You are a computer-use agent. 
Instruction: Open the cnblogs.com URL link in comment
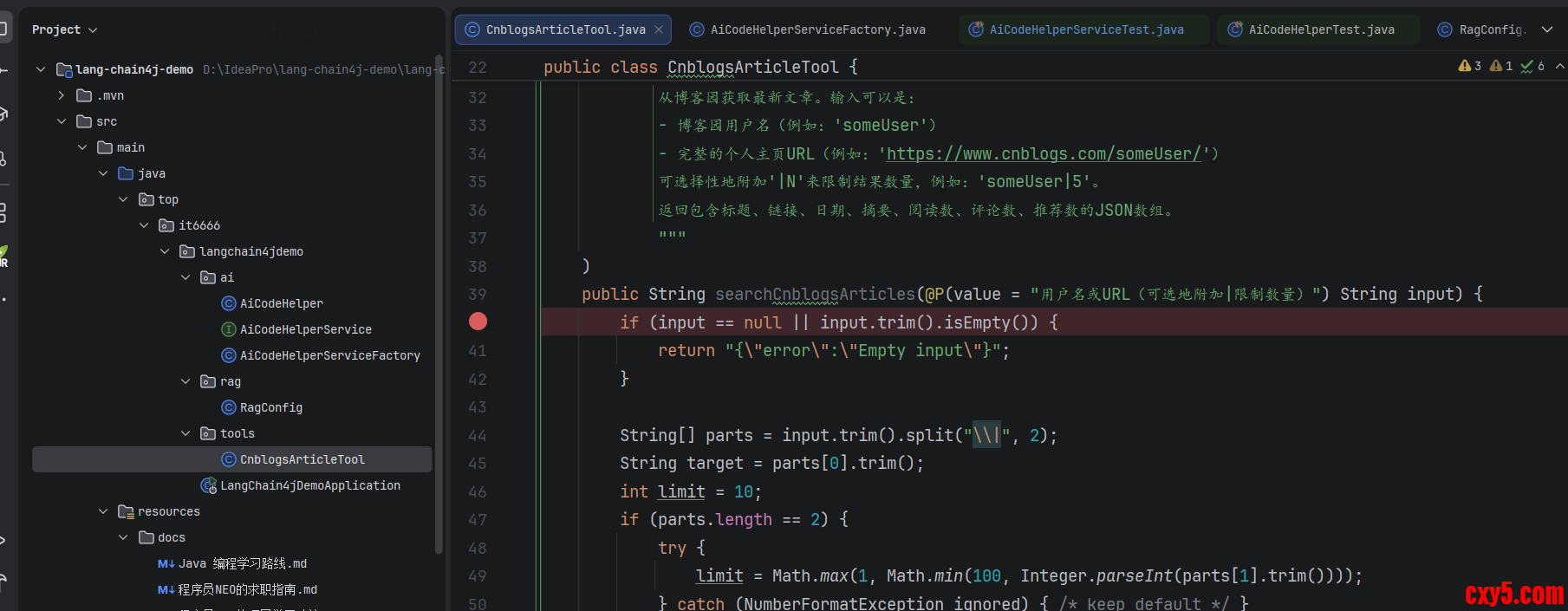click(1043, 154)
